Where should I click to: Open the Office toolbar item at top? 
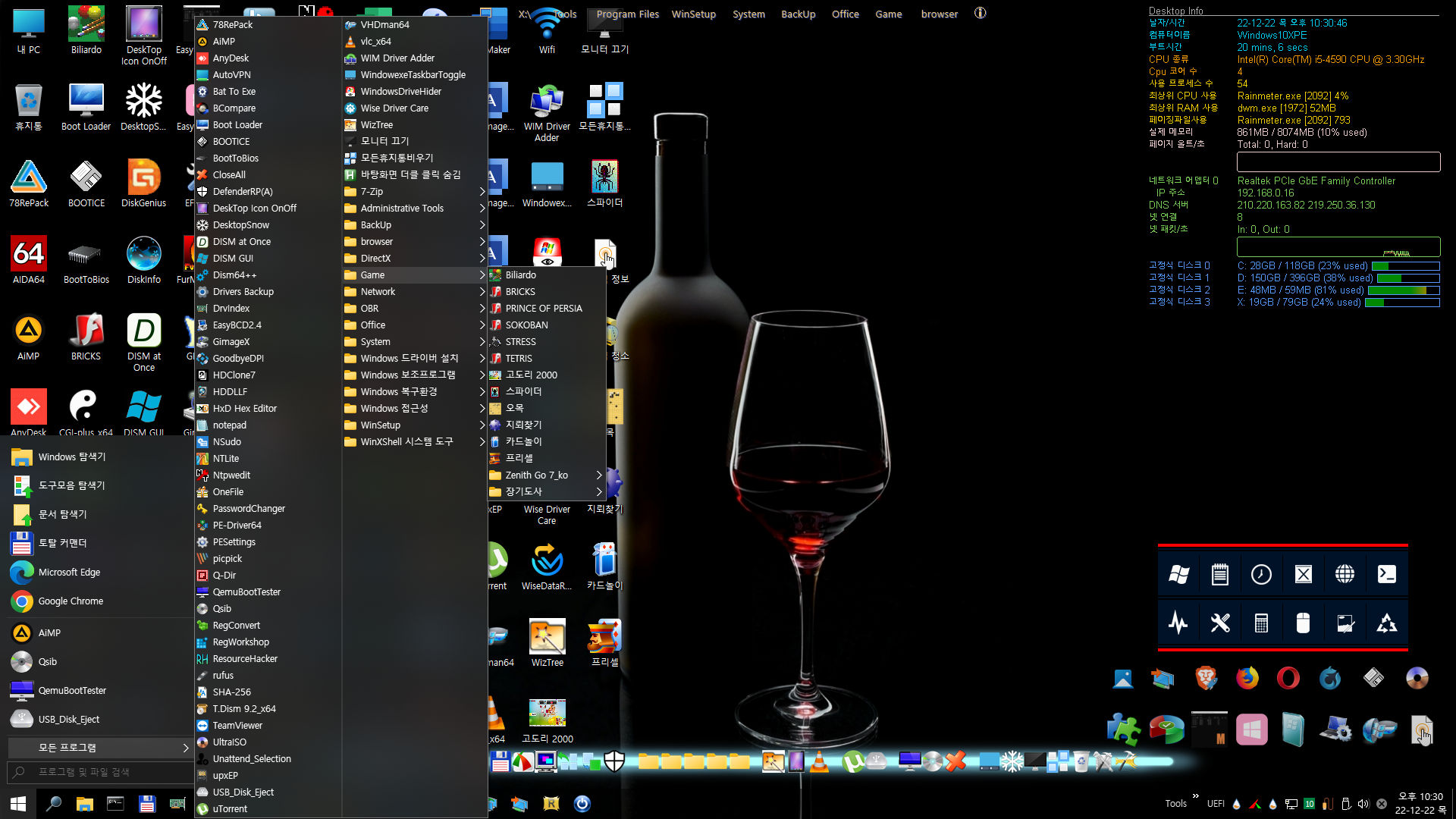coord(845,14)
